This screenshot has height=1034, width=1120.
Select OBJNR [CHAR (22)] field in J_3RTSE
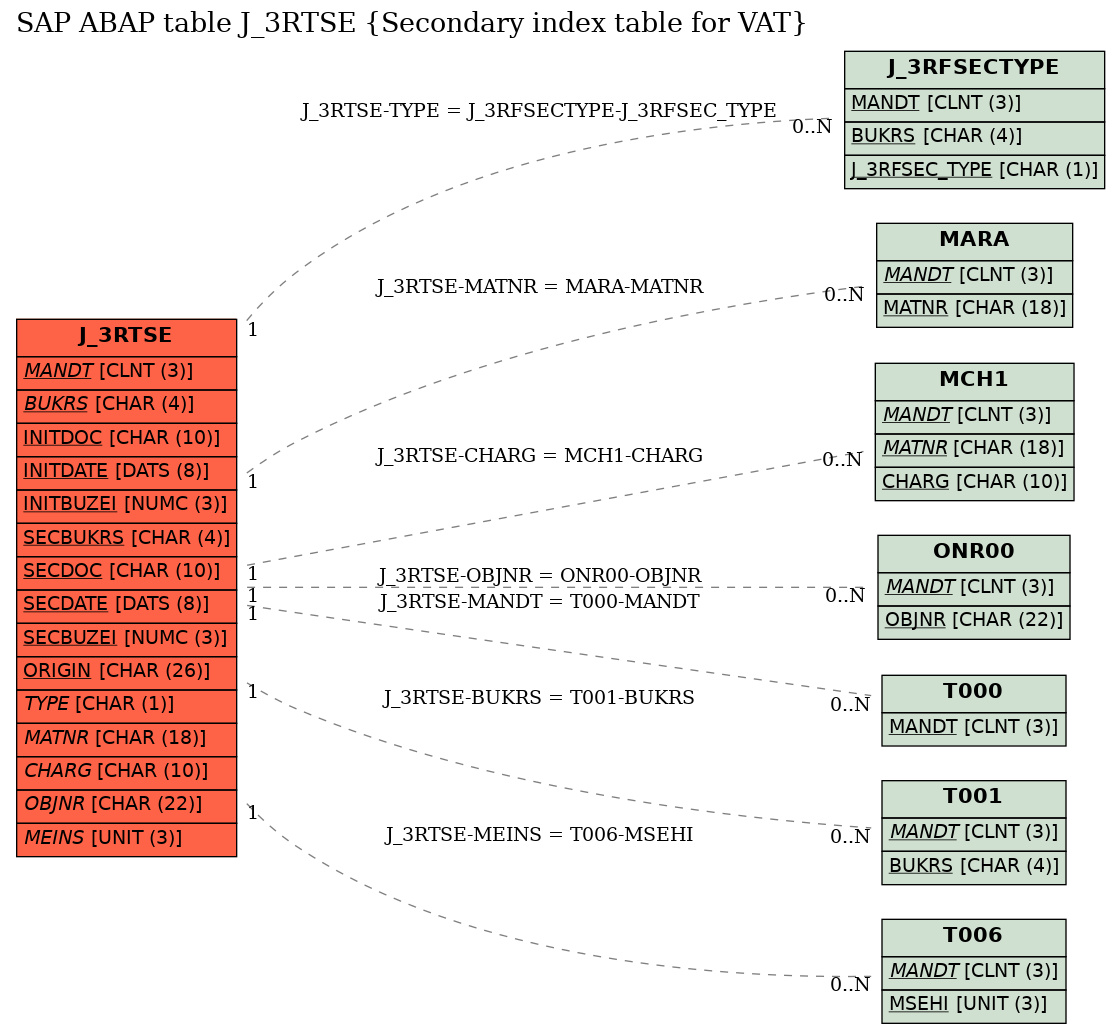tap(126, 806)
